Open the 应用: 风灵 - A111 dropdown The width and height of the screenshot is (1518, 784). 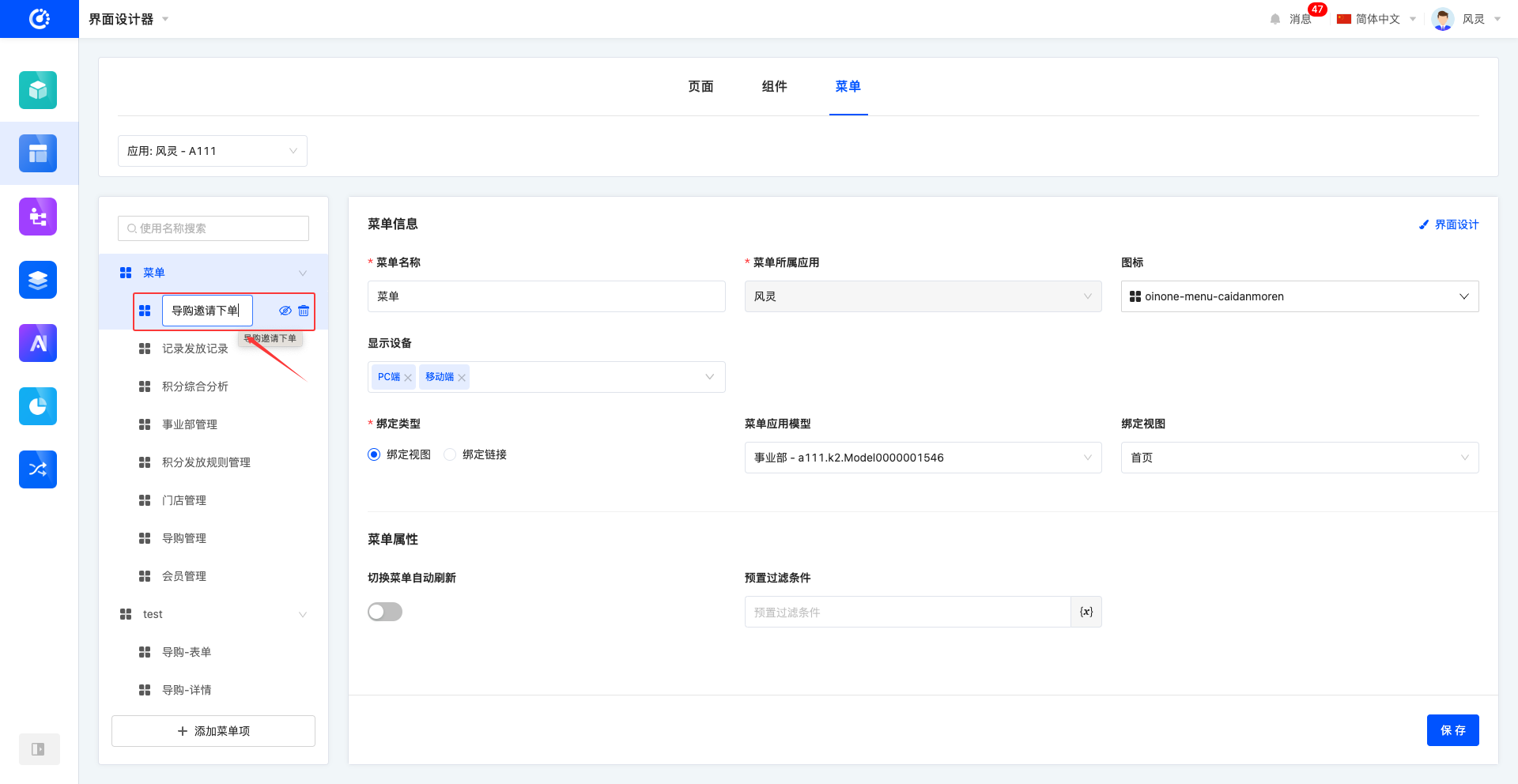(212, 151)
